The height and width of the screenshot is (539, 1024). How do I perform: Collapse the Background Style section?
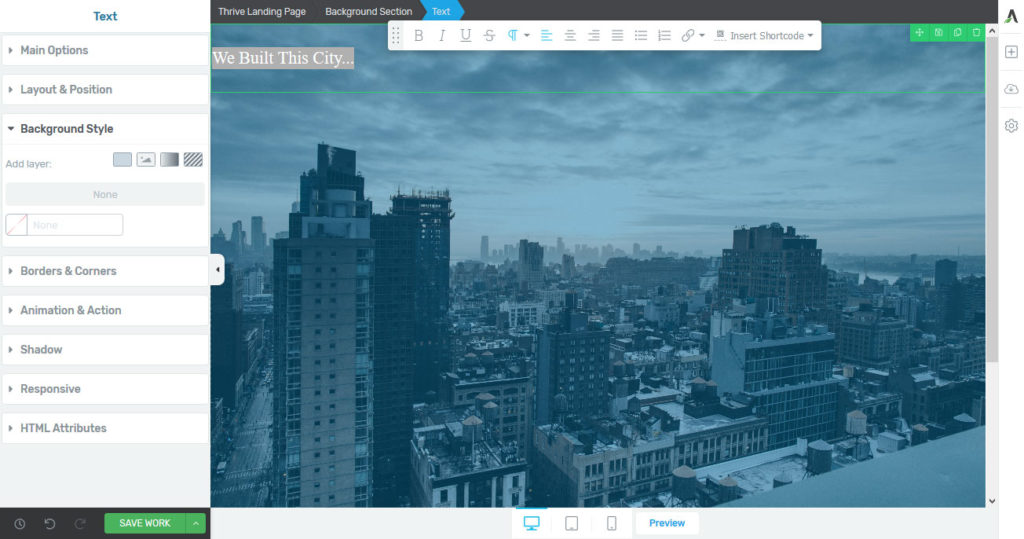(x=105, y=129)
